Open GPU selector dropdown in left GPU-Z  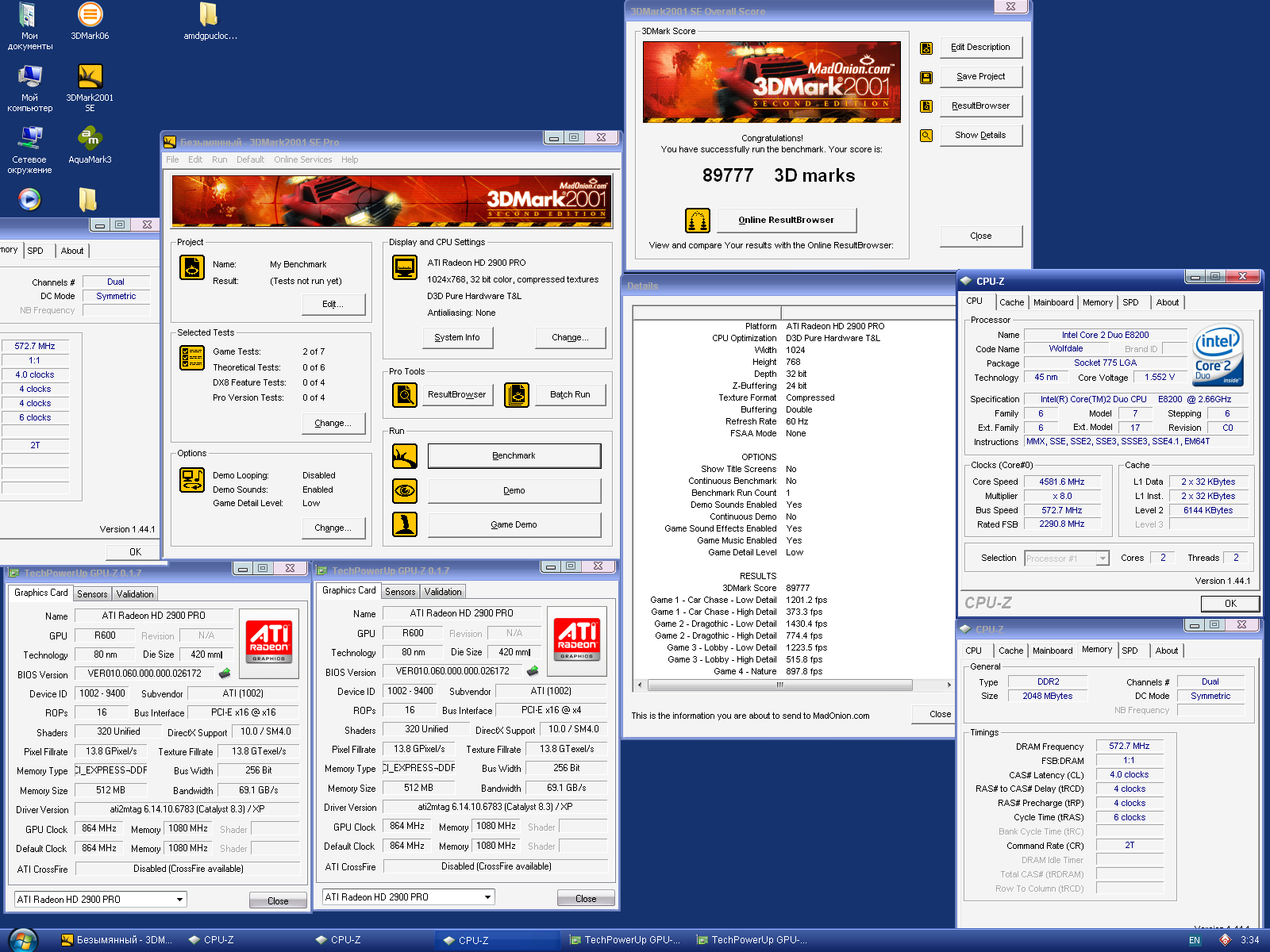(x=180, y=900)
